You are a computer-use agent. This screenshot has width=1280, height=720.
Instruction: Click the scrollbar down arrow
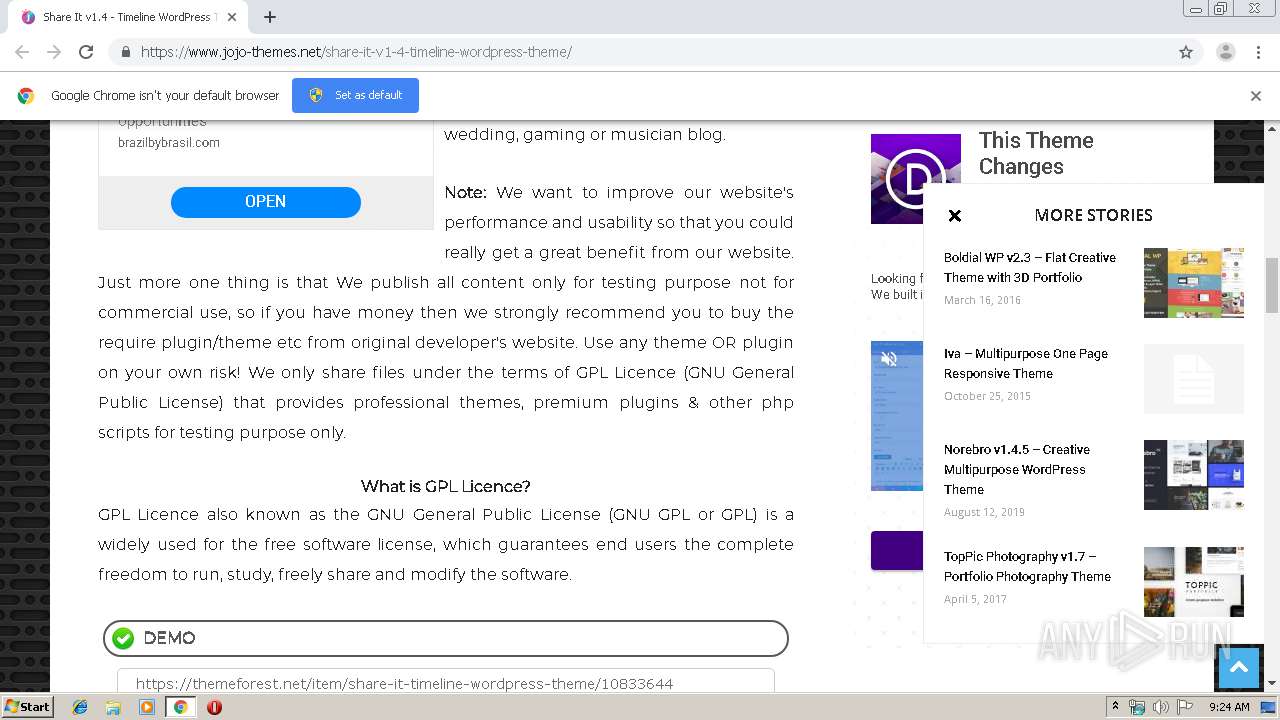pyautogui.click(x=1272, y=684)
